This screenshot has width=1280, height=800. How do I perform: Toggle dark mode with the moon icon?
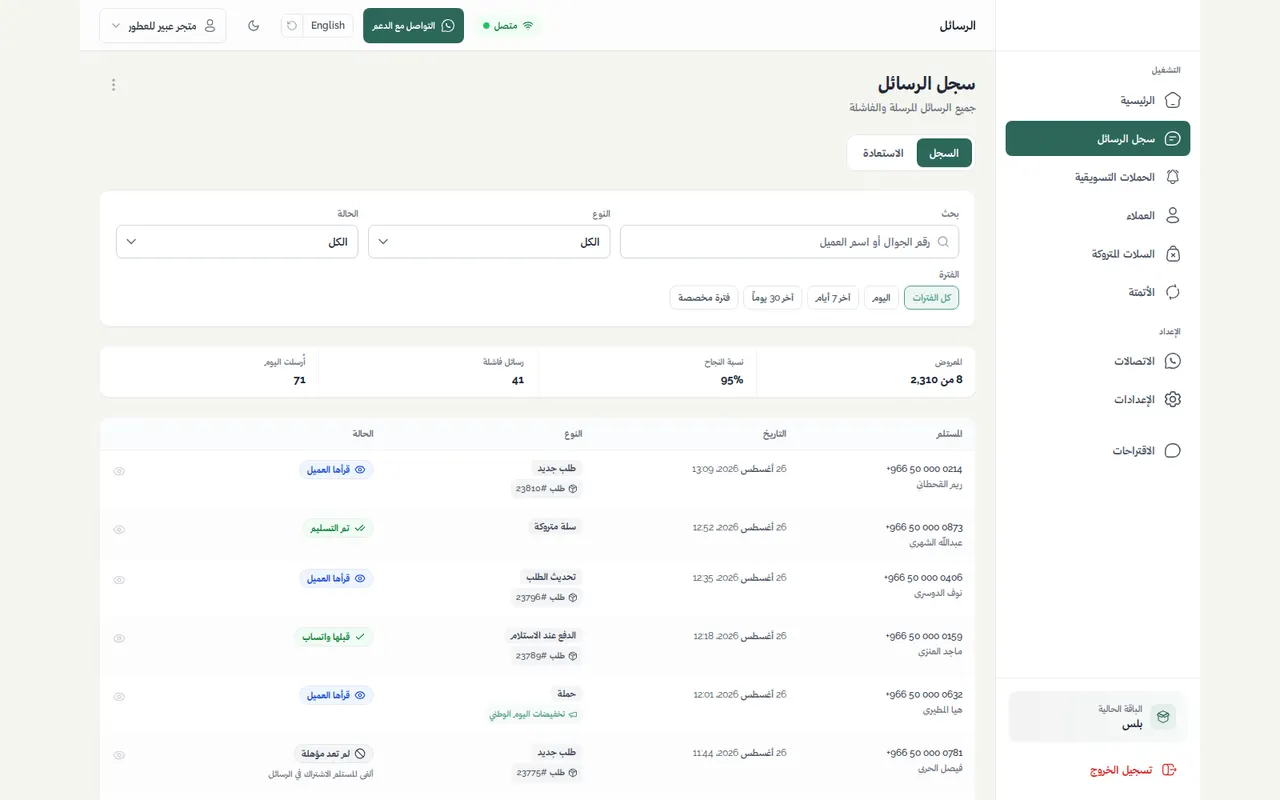(x=254, y=25)
